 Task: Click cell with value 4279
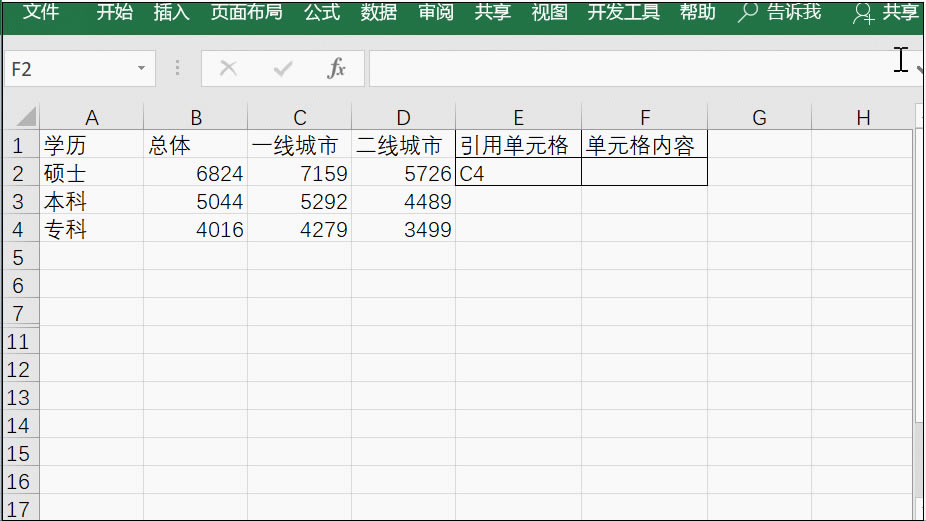coord(299,229)
